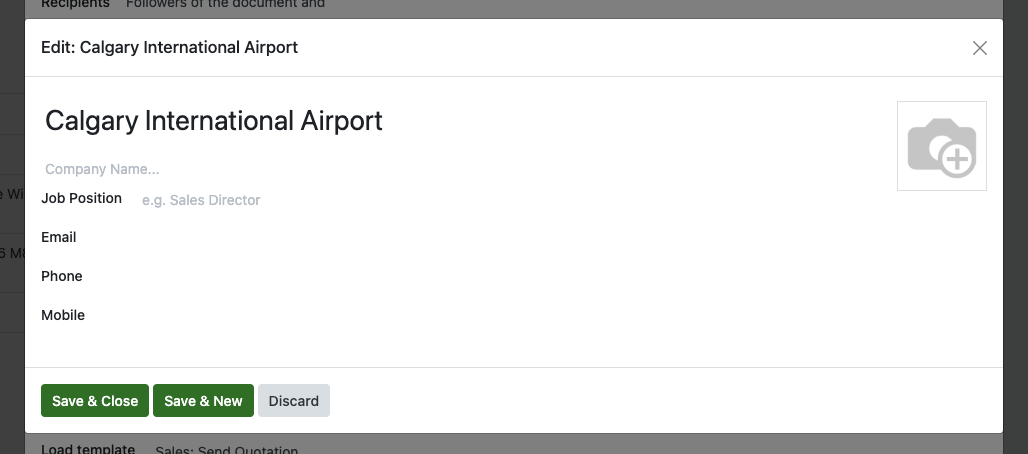This screenshot has height=454, width=1028.
Task: Click the Followers of the document text
Action: pos(225,5)
